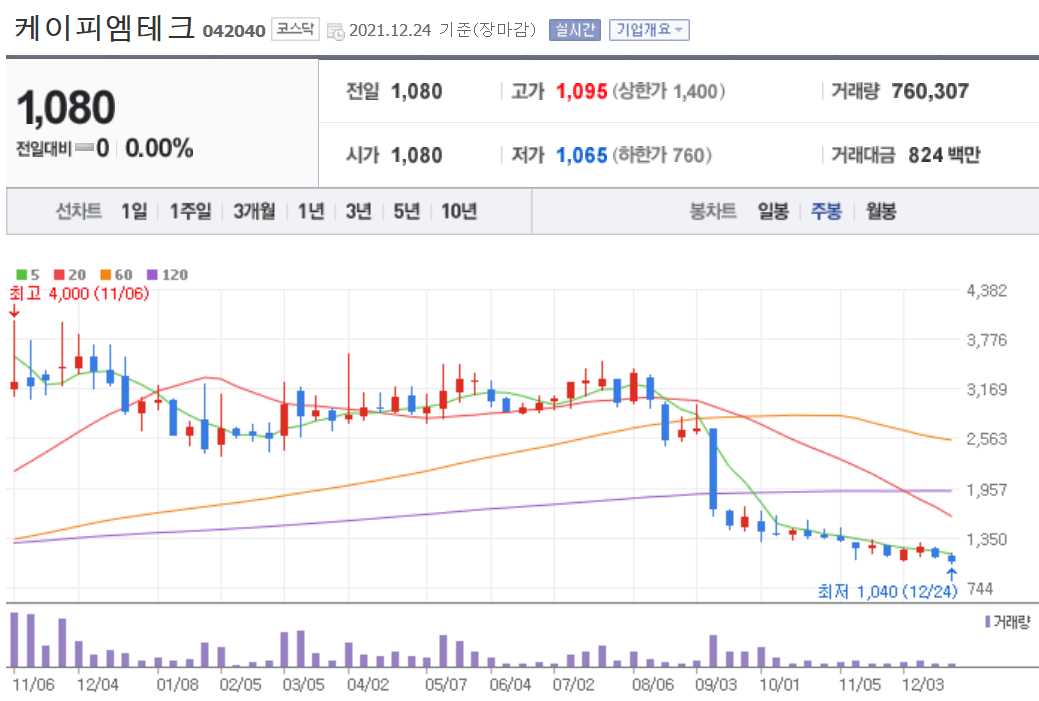Image resolution: width=1039 pixels, height=701 pixels.
Task: Click the 코스닥 market badge next to 042040
Action: pos(295,29)
